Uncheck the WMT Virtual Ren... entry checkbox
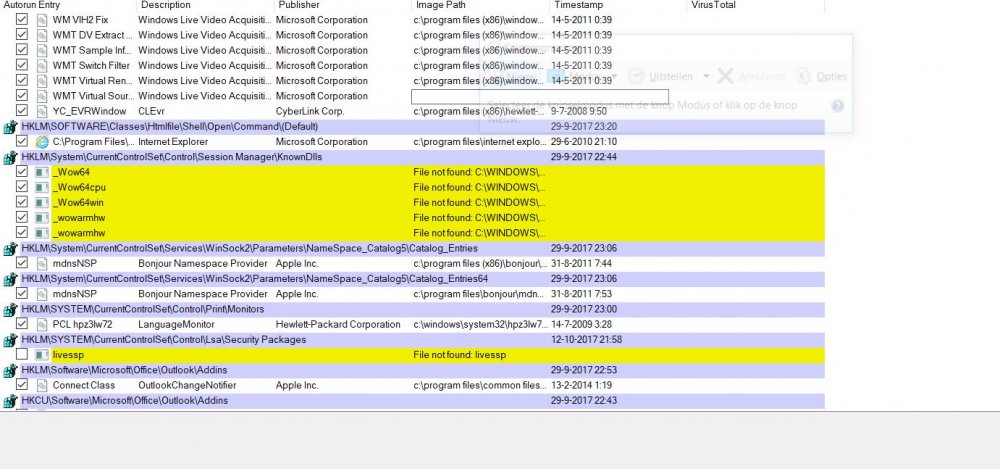Image resolution: width=1000 pixels, height=469 pixels. click(x=22, y=80)
